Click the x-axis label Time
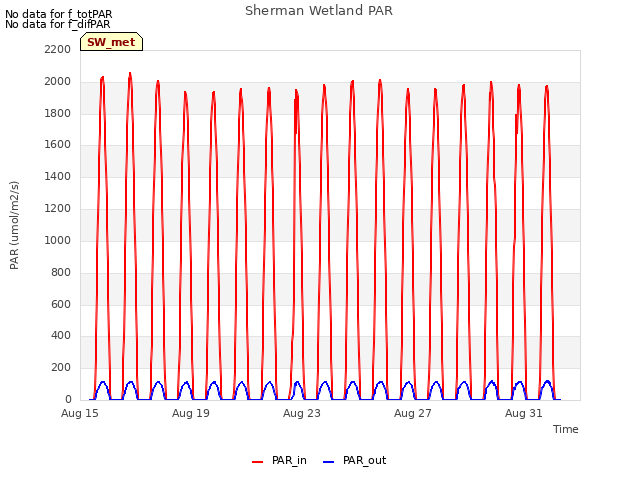Viewport: 640px width, 480px height. [x=565, y=429]
